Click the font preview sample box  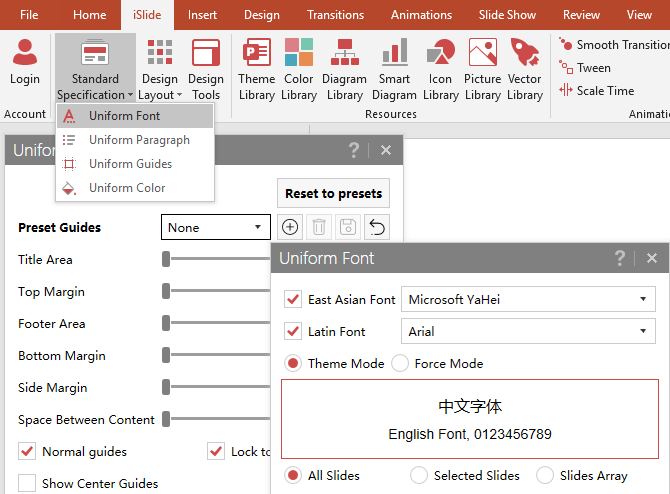pos(470,419)
